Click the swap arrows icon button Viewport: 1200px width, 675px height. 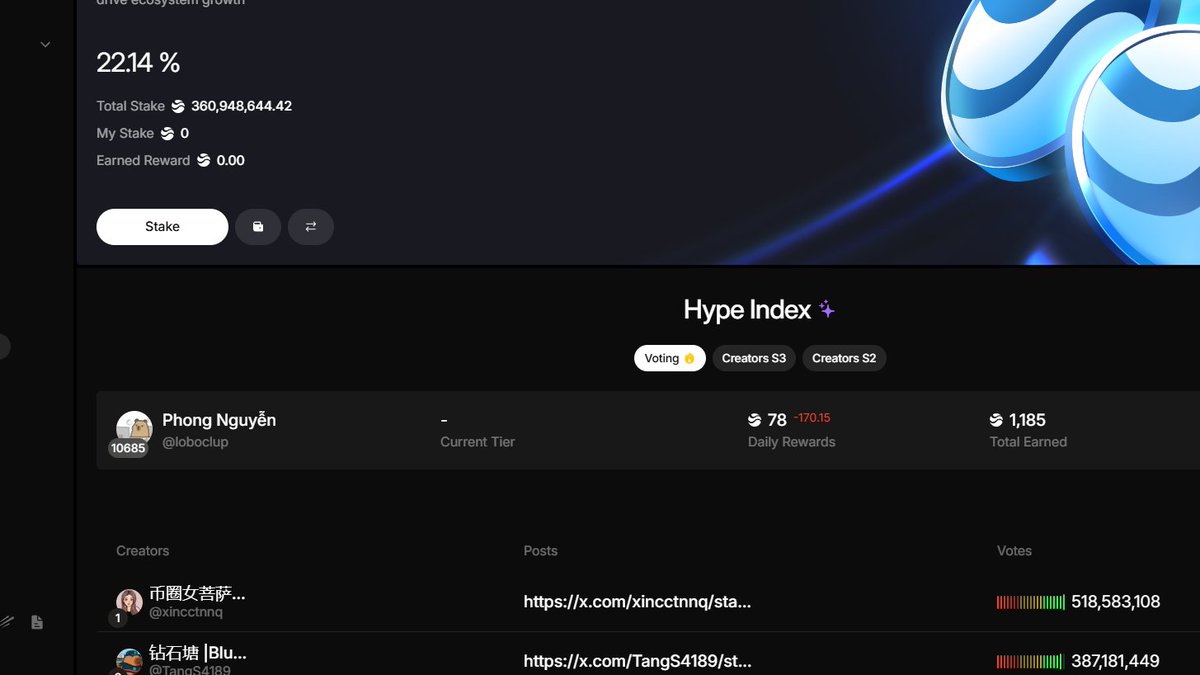tap(311, 227)
